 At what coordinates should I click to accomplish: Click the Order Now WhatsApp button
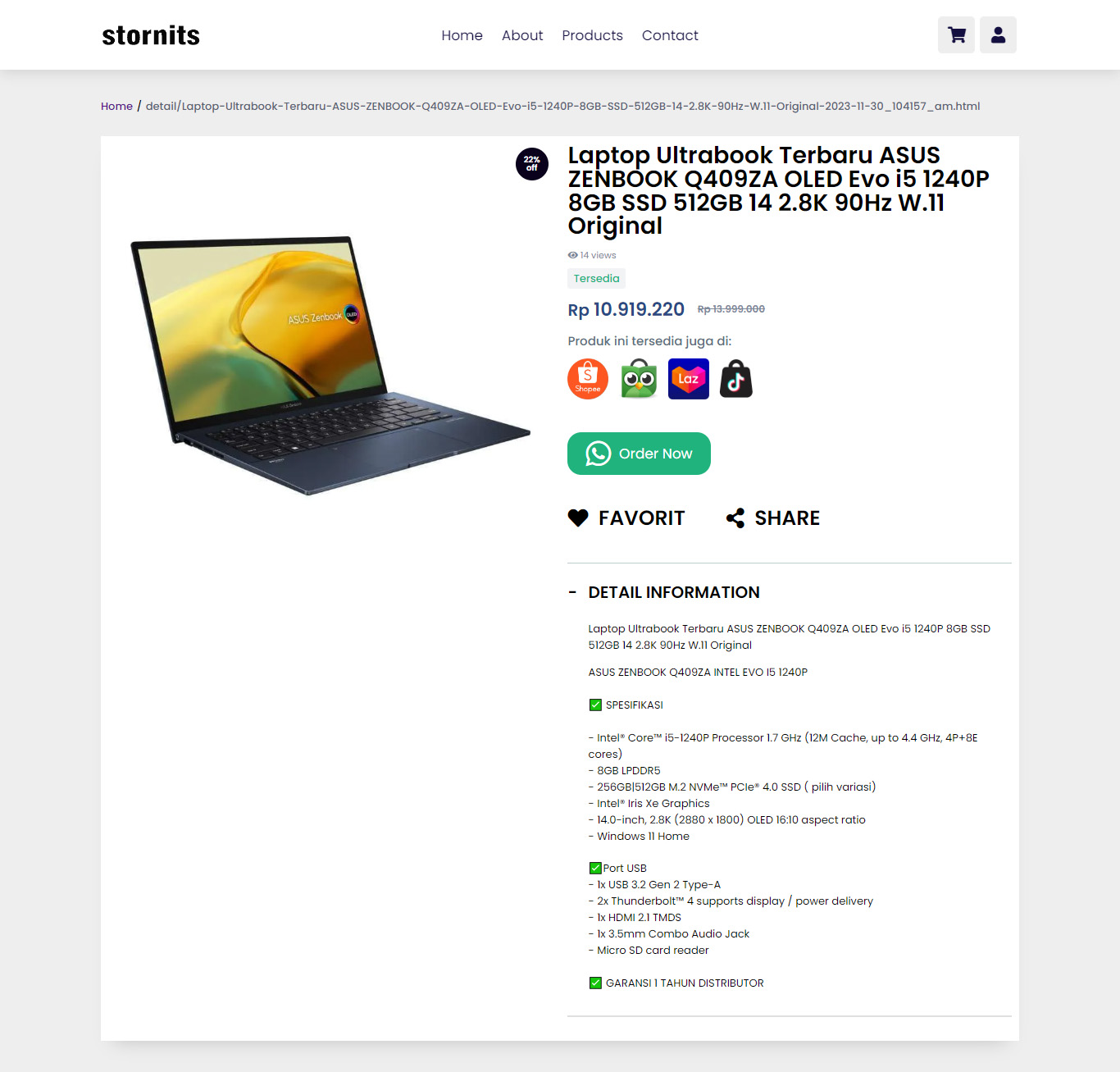[x=639, y=454]
